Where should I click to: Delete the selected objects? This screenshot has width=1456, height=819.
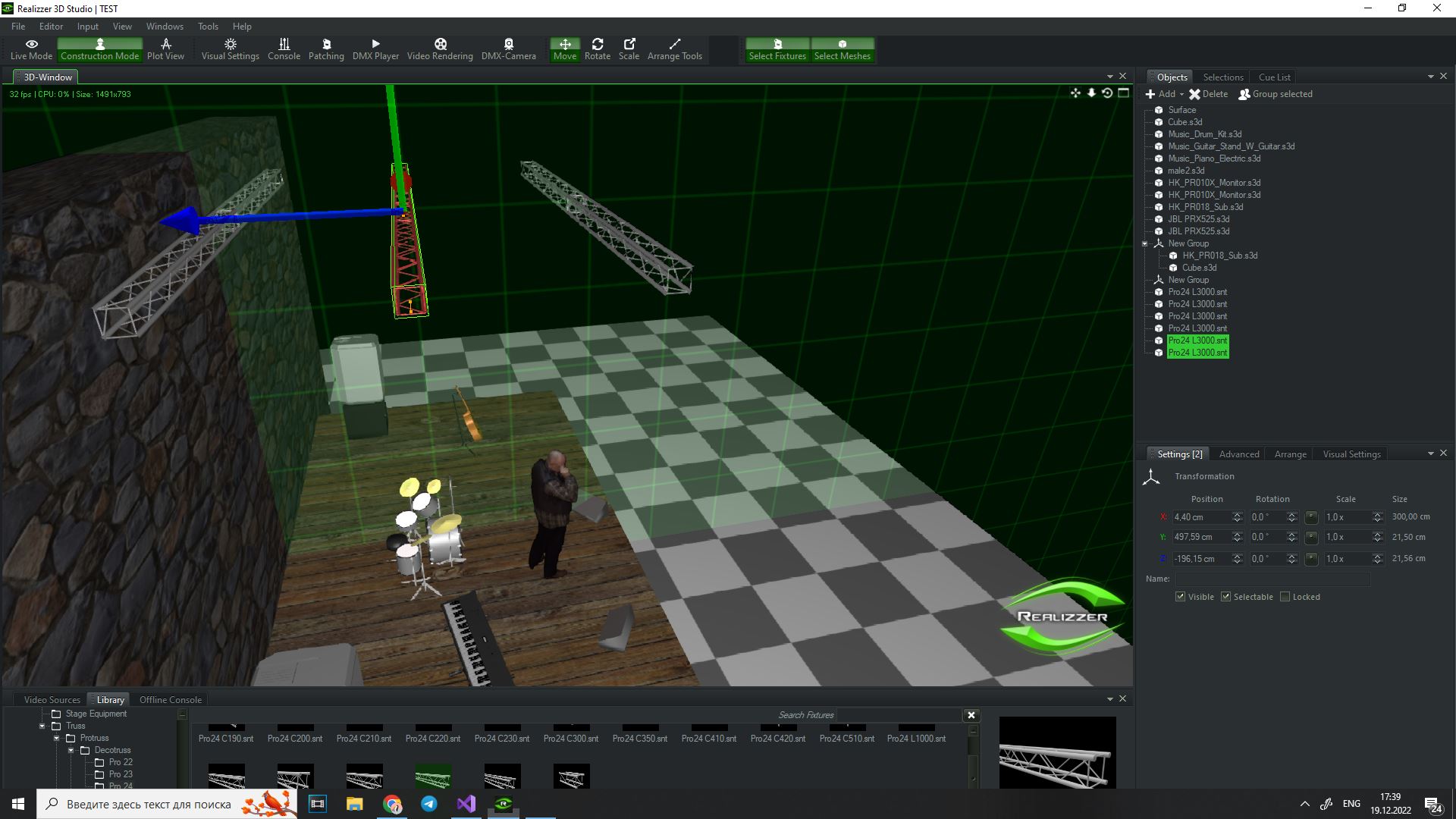pyautogui.click(x=1208, y=94)
